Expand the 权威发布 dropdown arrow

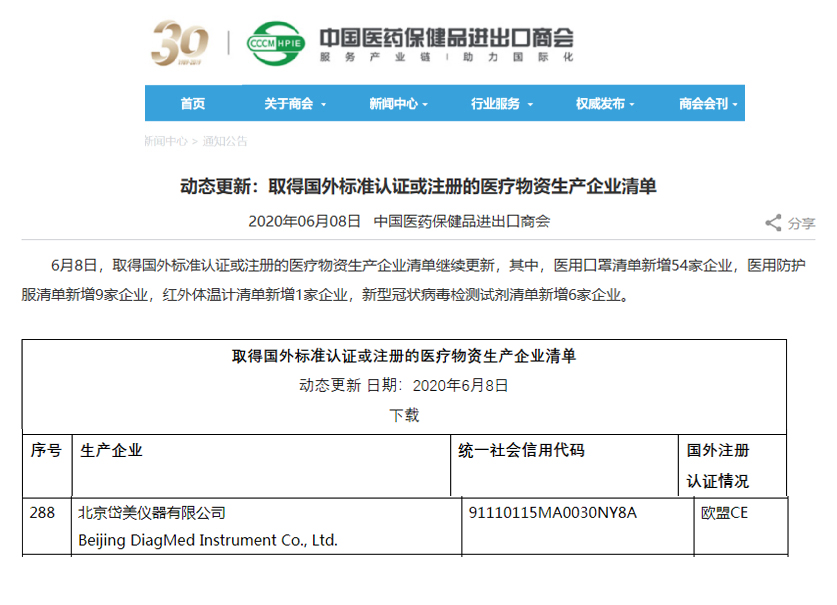pos(632,105)
